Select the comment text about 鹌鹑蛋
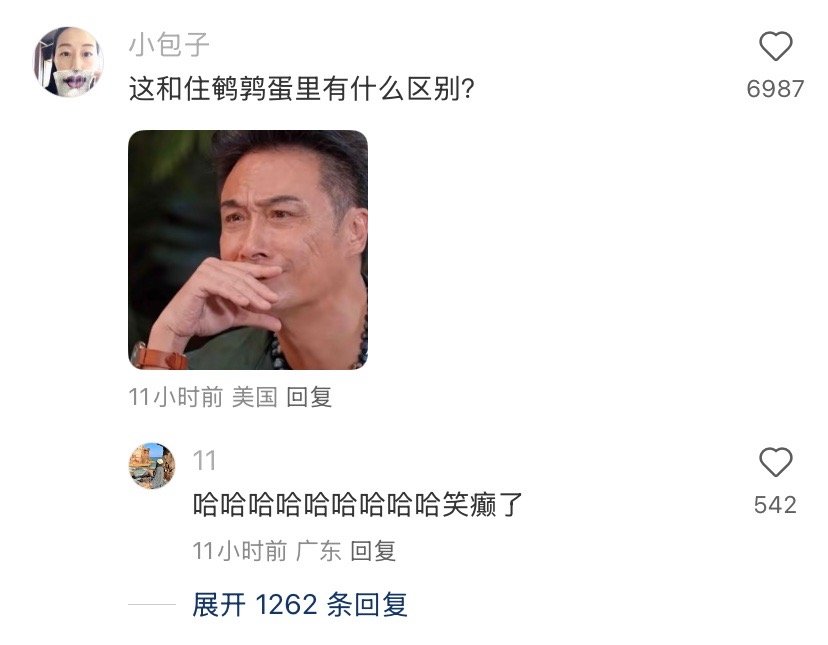Screen dimensions: 828x645 point(302,88)
